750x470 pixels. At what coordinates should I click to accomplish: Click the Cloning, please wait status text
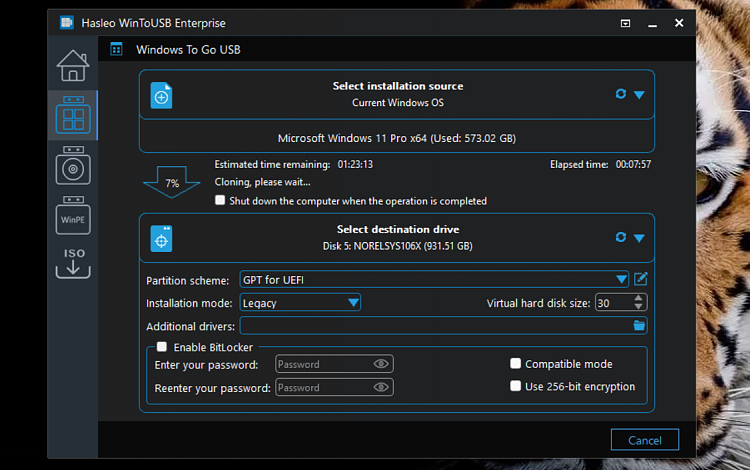coord(262,182)
